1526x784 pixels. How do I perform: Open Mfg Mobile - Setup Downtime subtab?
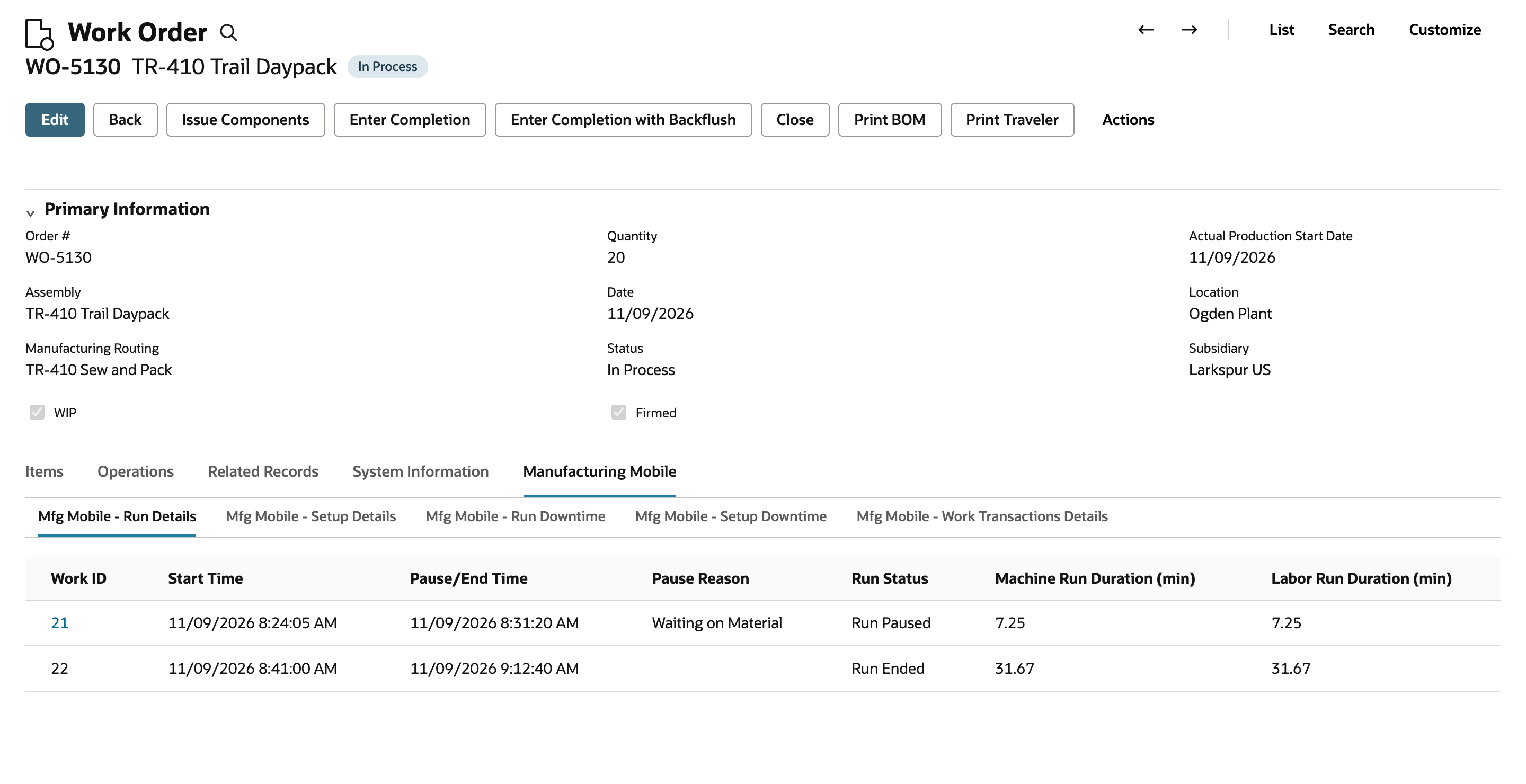[731, 516]
